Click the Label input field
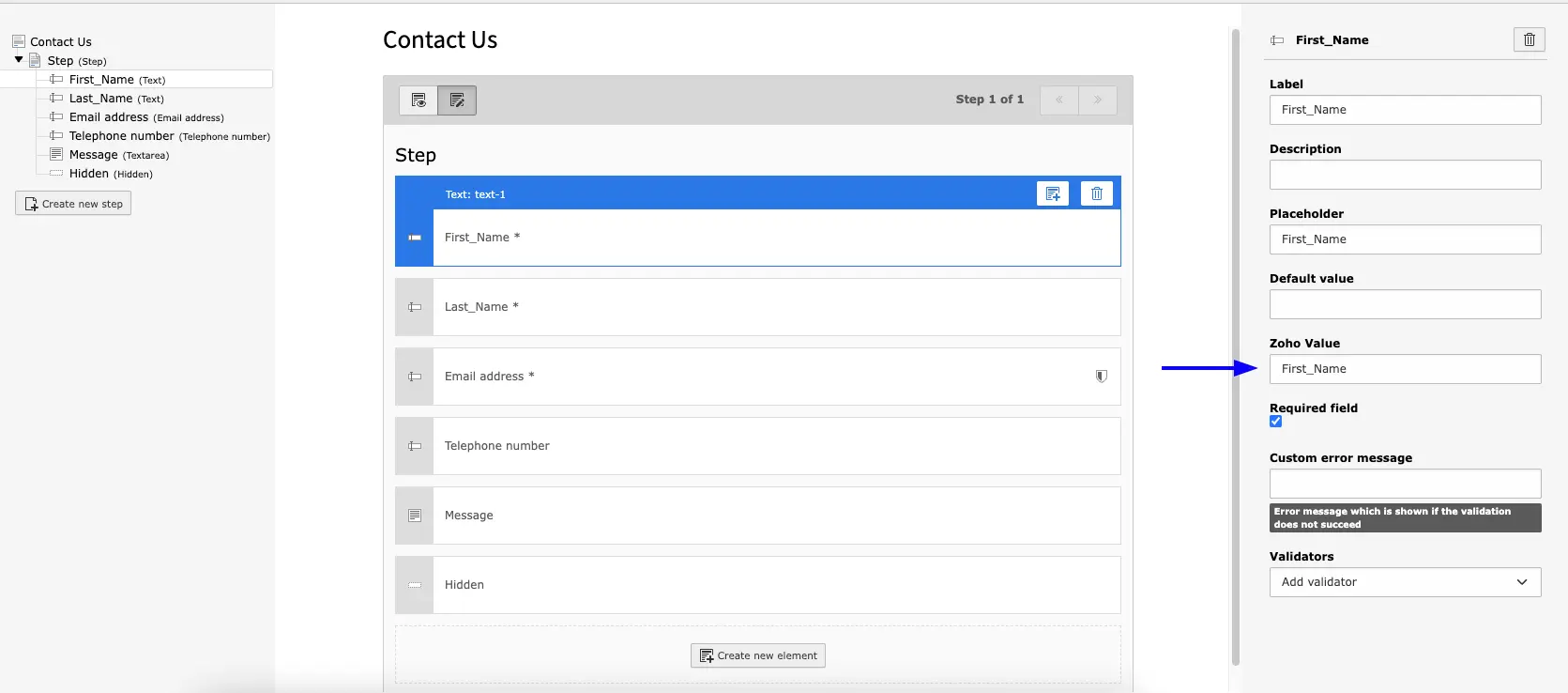 click(1405, 110)
